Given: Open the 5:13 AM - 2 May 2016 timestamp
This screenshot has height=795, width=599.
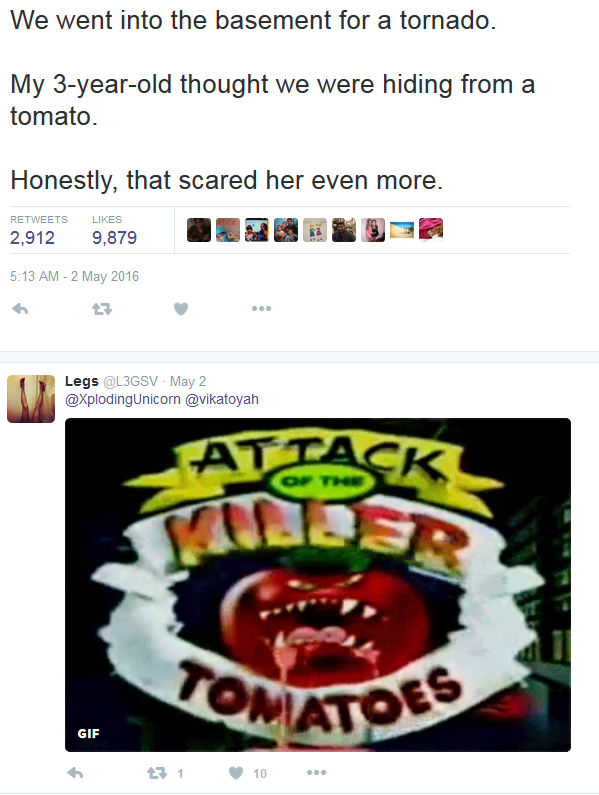Looking at the screenshot, I should [x=75, y=276].
